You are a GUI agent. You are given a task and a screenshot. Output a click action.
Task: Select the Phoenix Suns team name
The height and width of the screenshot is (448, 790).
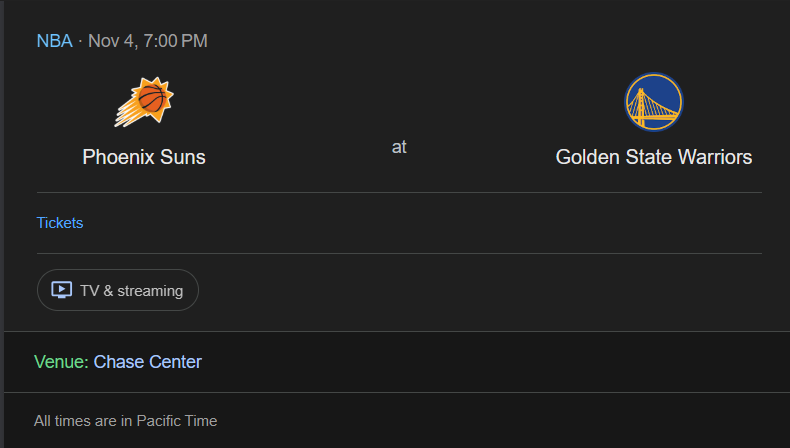click(x=144, y=157)
